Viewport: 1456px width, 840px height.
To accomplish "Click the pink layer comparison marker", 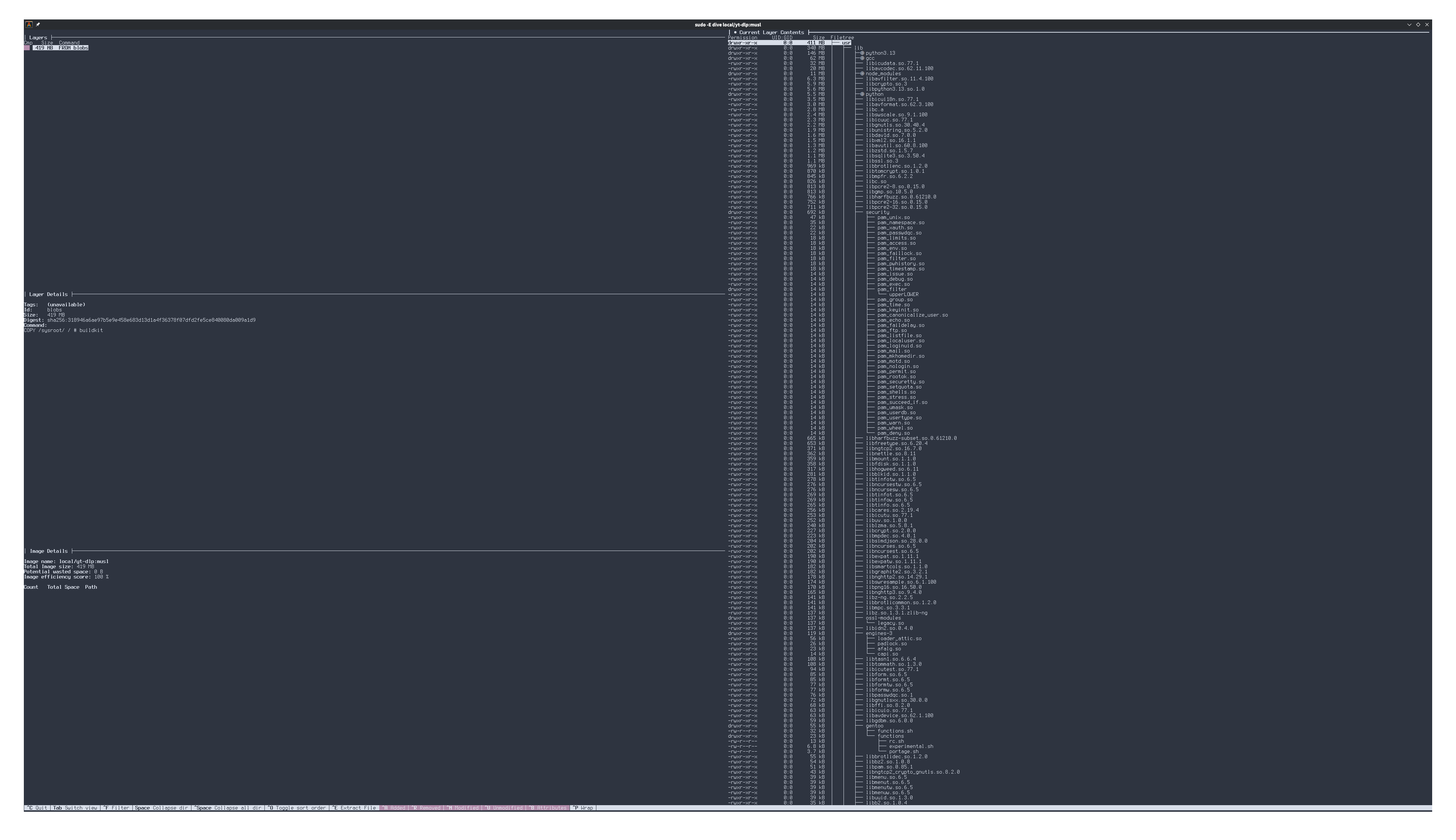I will coord(26,48).
